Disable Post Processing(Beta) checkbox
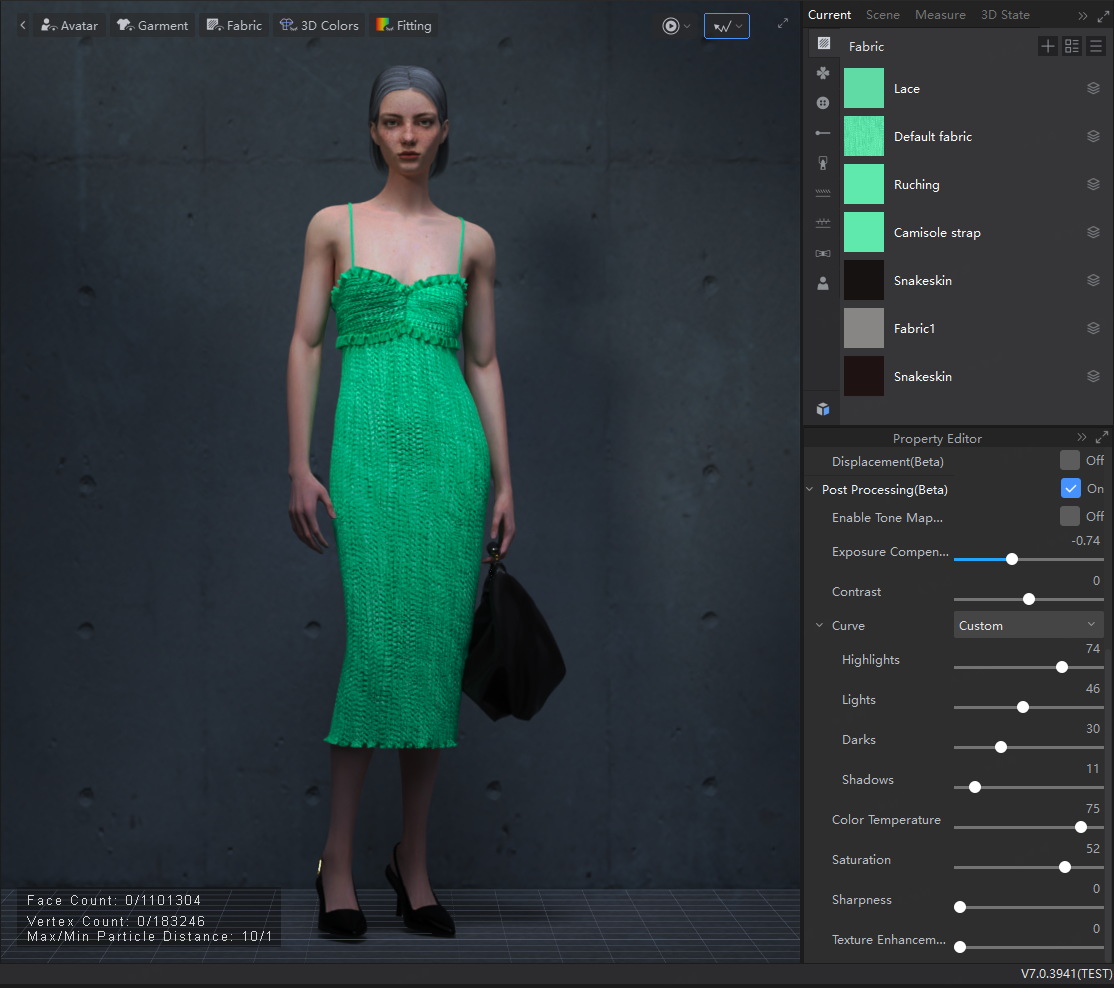1114x988 pixels. click(1070, 489)
